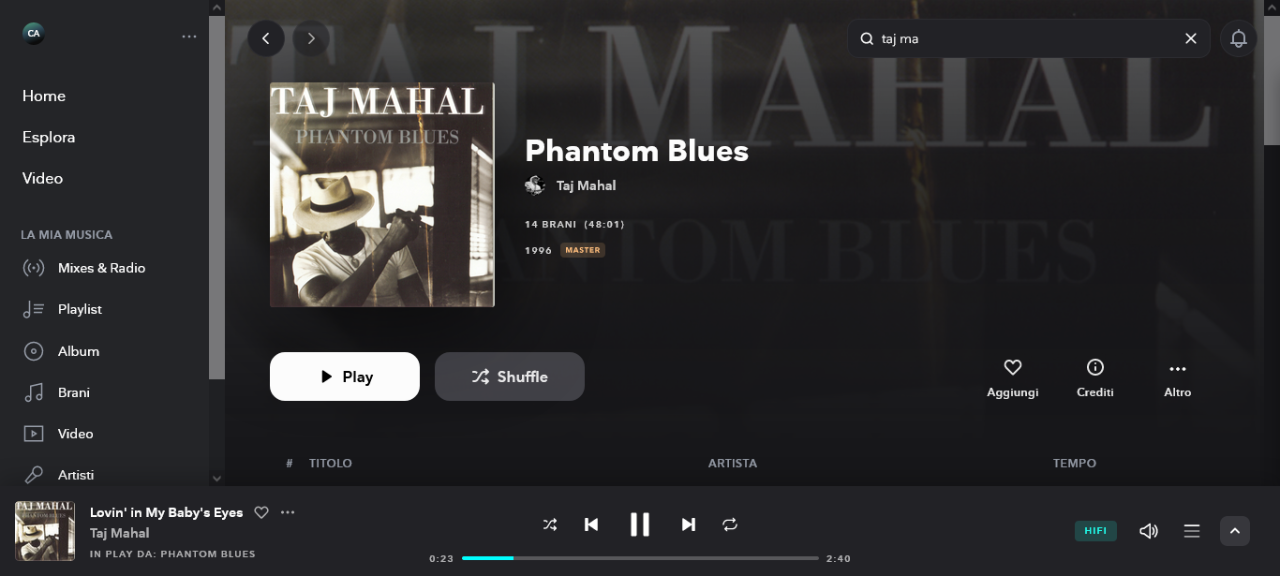Image resolution: width=1280 pixels, height=576 pixels.
Task: Go back with the left arrow
Action: [266, 38]
